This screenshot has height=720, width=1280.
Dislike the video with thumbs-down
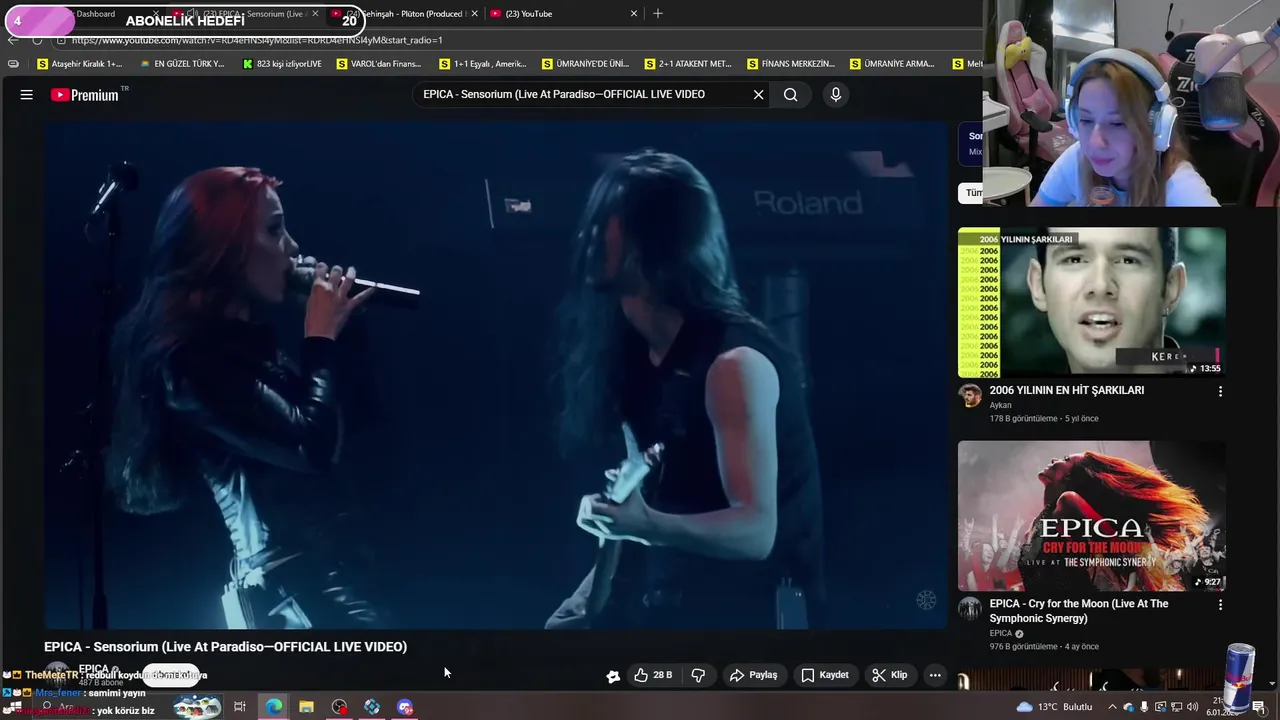pos(698,675)
